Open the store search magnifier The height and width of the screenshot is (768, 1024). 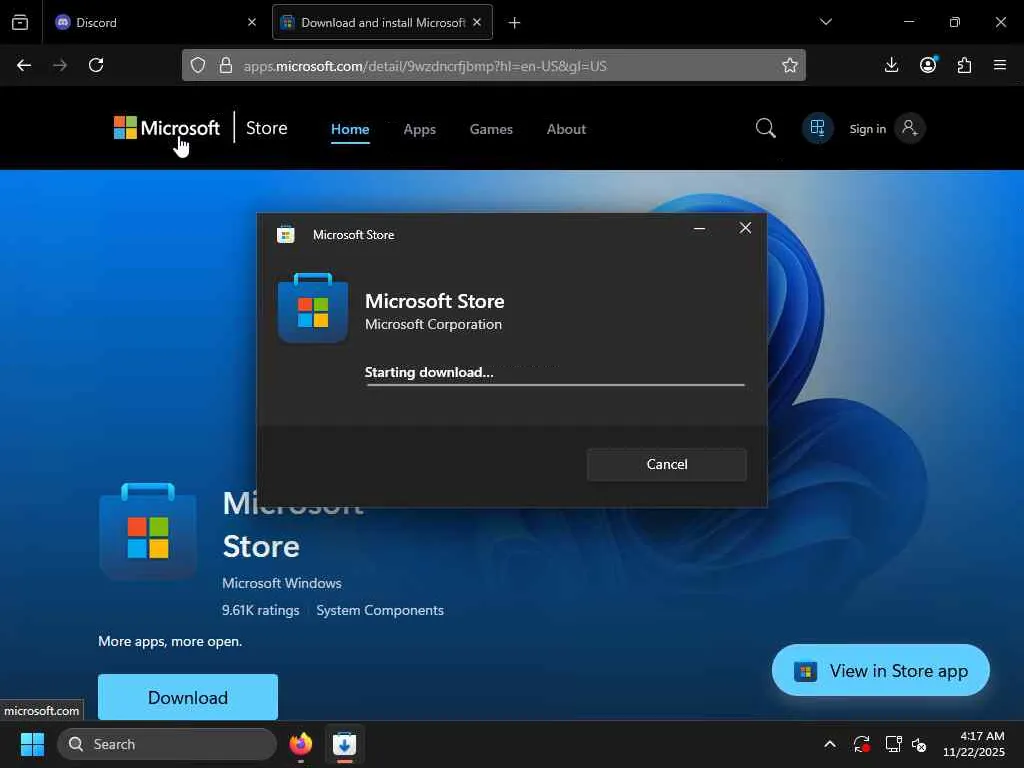point(765,128)
